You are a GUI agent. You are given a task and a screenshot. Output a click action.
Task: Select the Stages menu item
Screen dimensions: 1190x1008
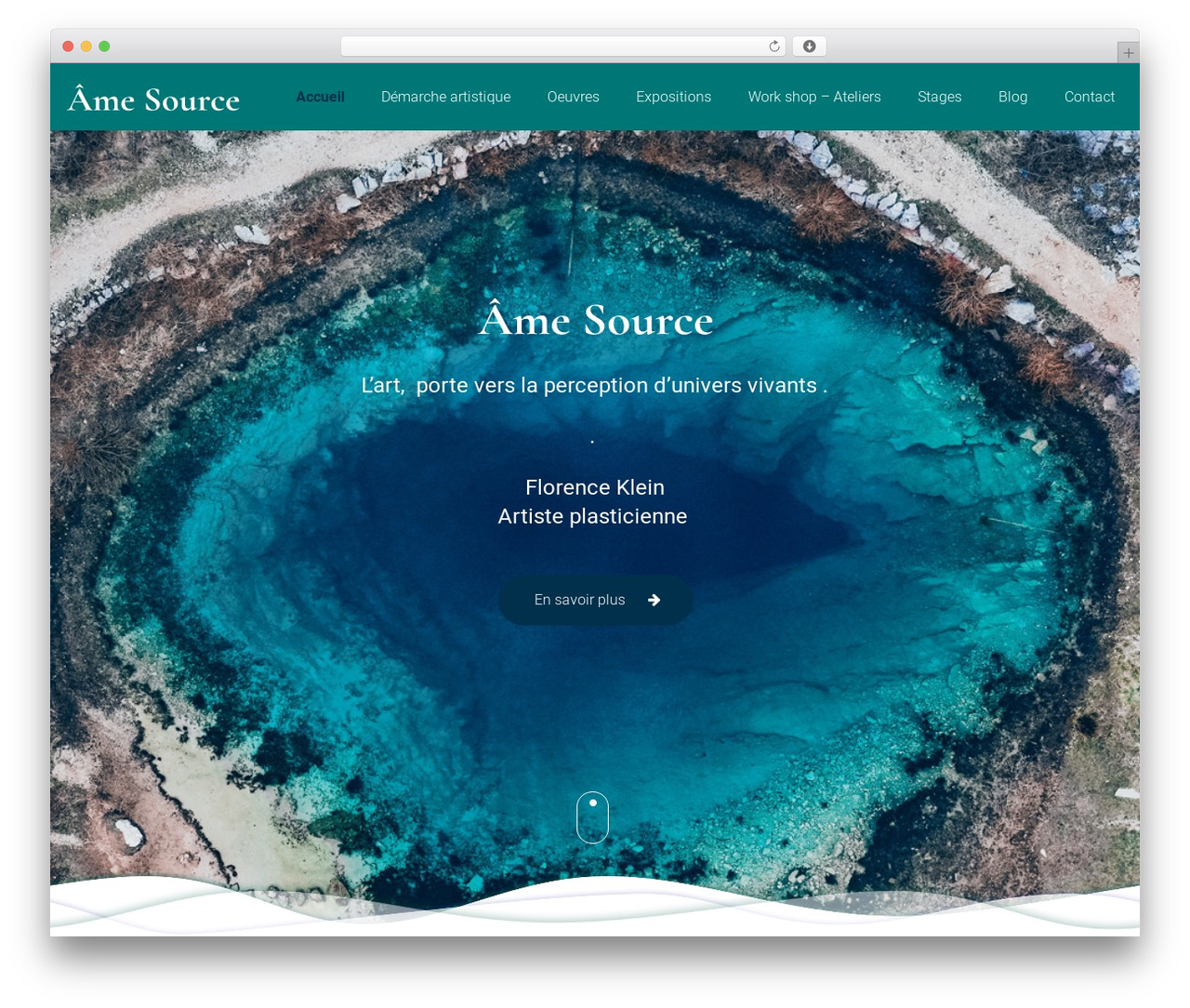pos(939,97)
